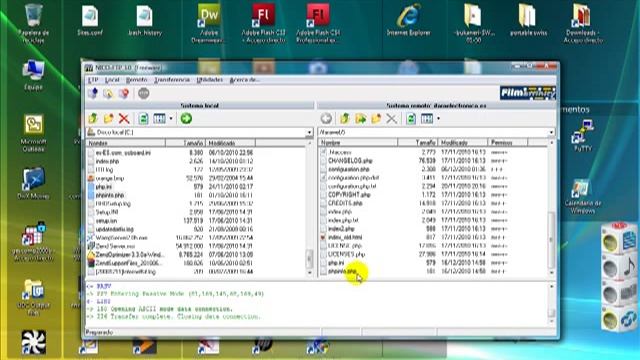Viewport: 640px width, 360px height.
Task: Create new folder in local system toolbar
Action: click(109, 119)
